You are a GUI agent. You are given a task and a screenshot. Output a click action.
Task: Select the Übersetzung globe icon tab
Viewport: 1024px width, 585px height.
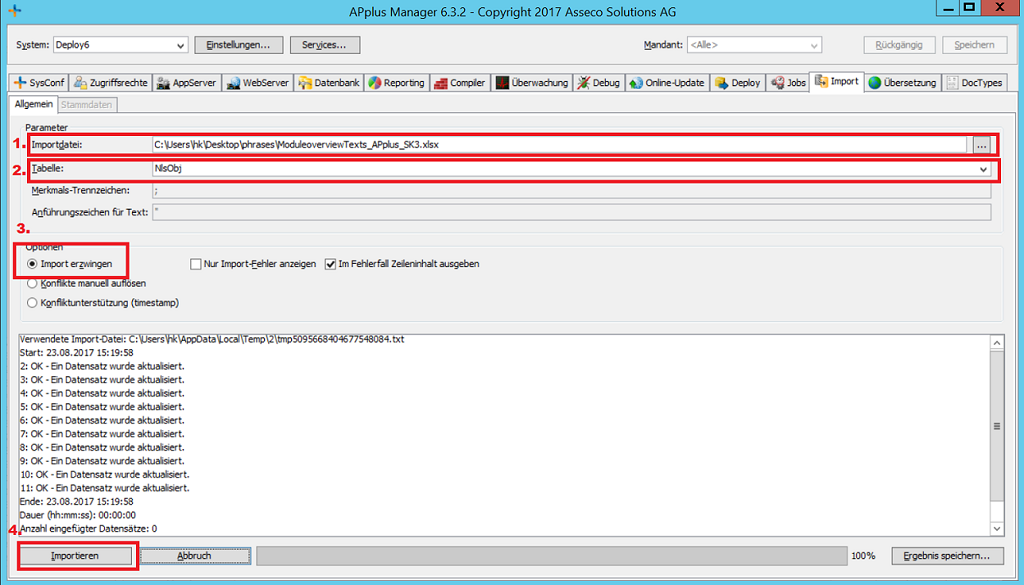[874, 83]
